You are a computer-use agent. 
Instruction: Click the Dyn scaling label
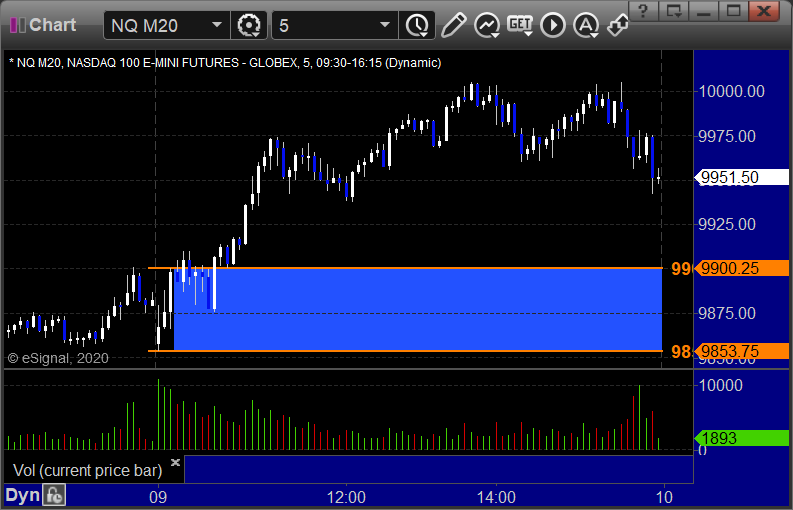[22, 495]
